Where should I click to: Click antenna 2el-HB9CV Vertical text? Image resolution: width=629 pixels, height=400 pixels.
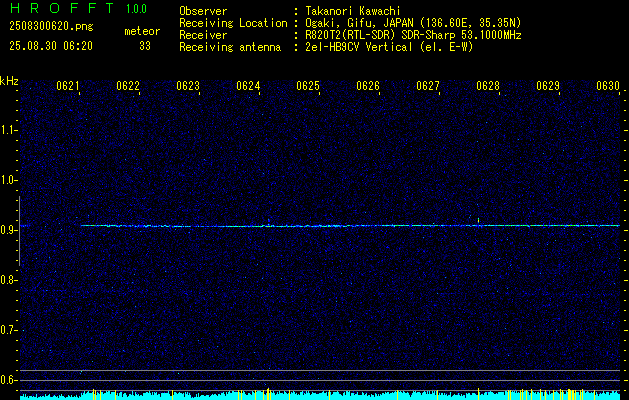tap(389, 47)
